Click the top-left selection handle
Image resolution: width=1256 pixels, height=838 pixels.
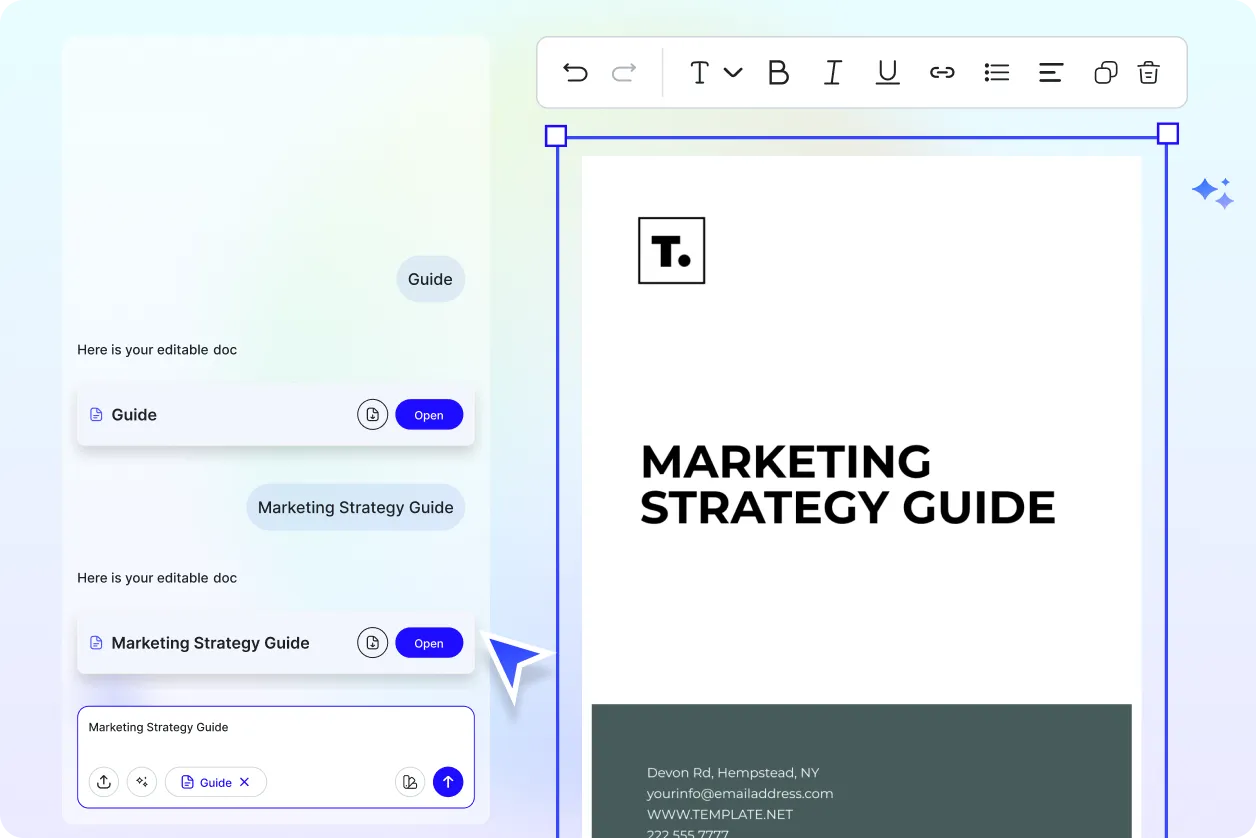click(x=556, y=135)
